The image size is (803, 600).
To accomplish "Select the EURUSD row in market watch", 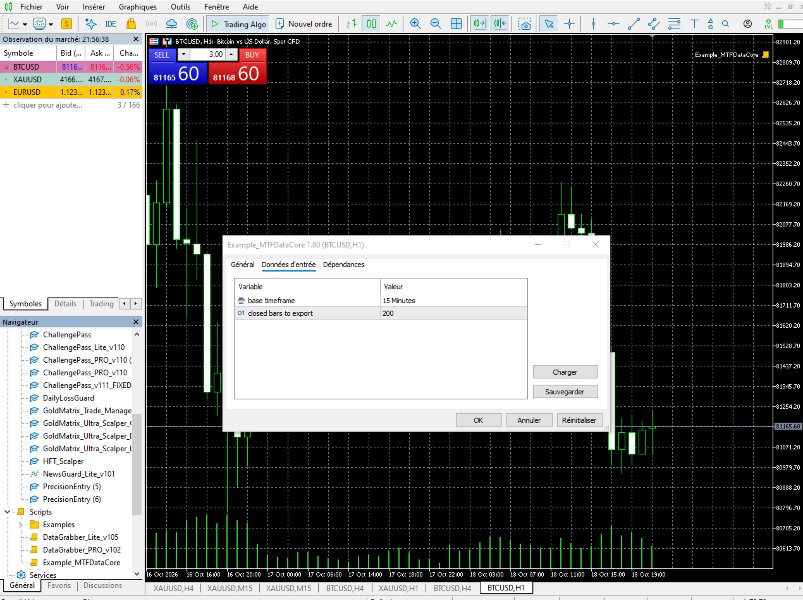I will (x=71, y=92).
